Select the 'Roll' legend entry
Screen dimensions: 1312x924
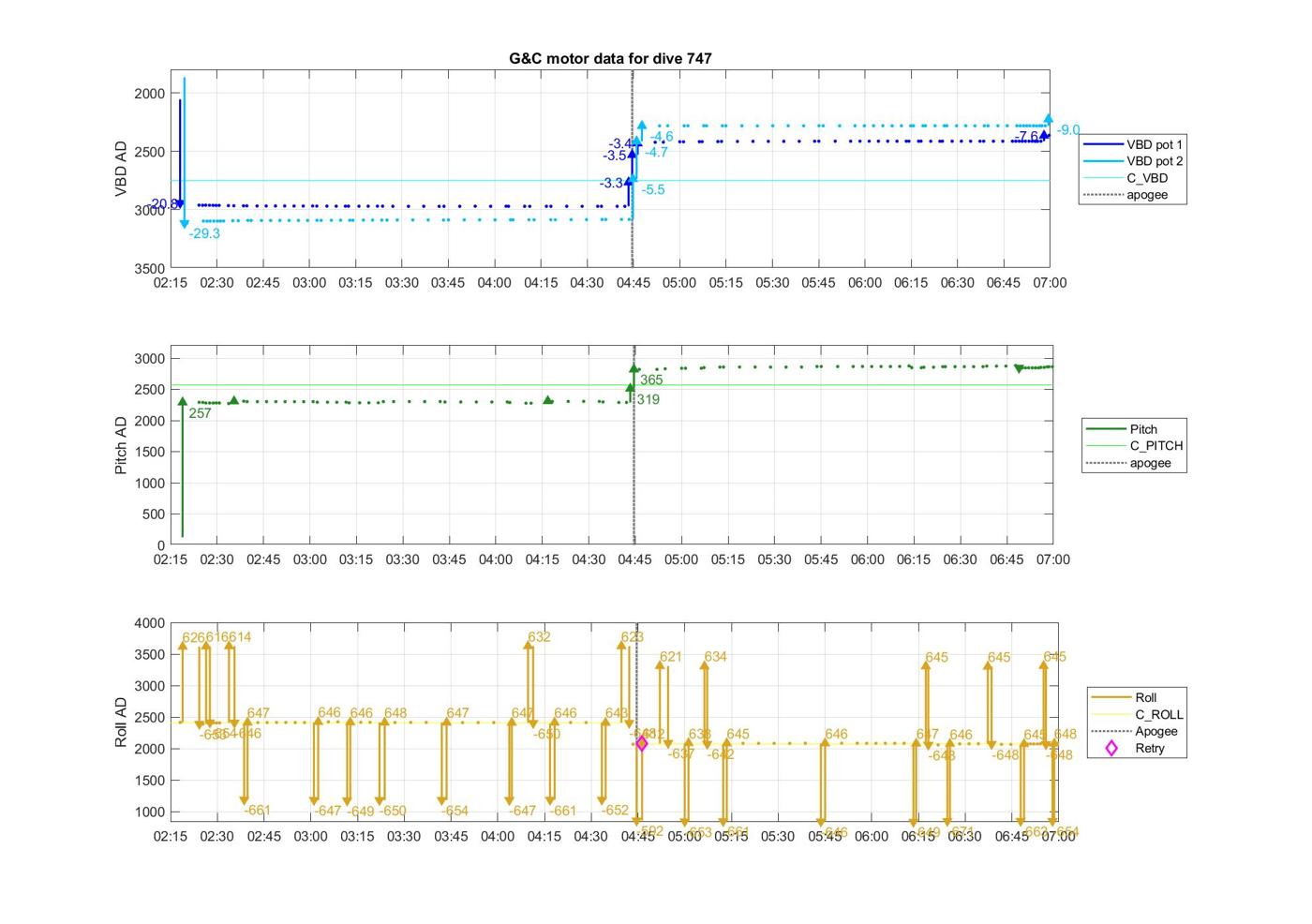1125,697
